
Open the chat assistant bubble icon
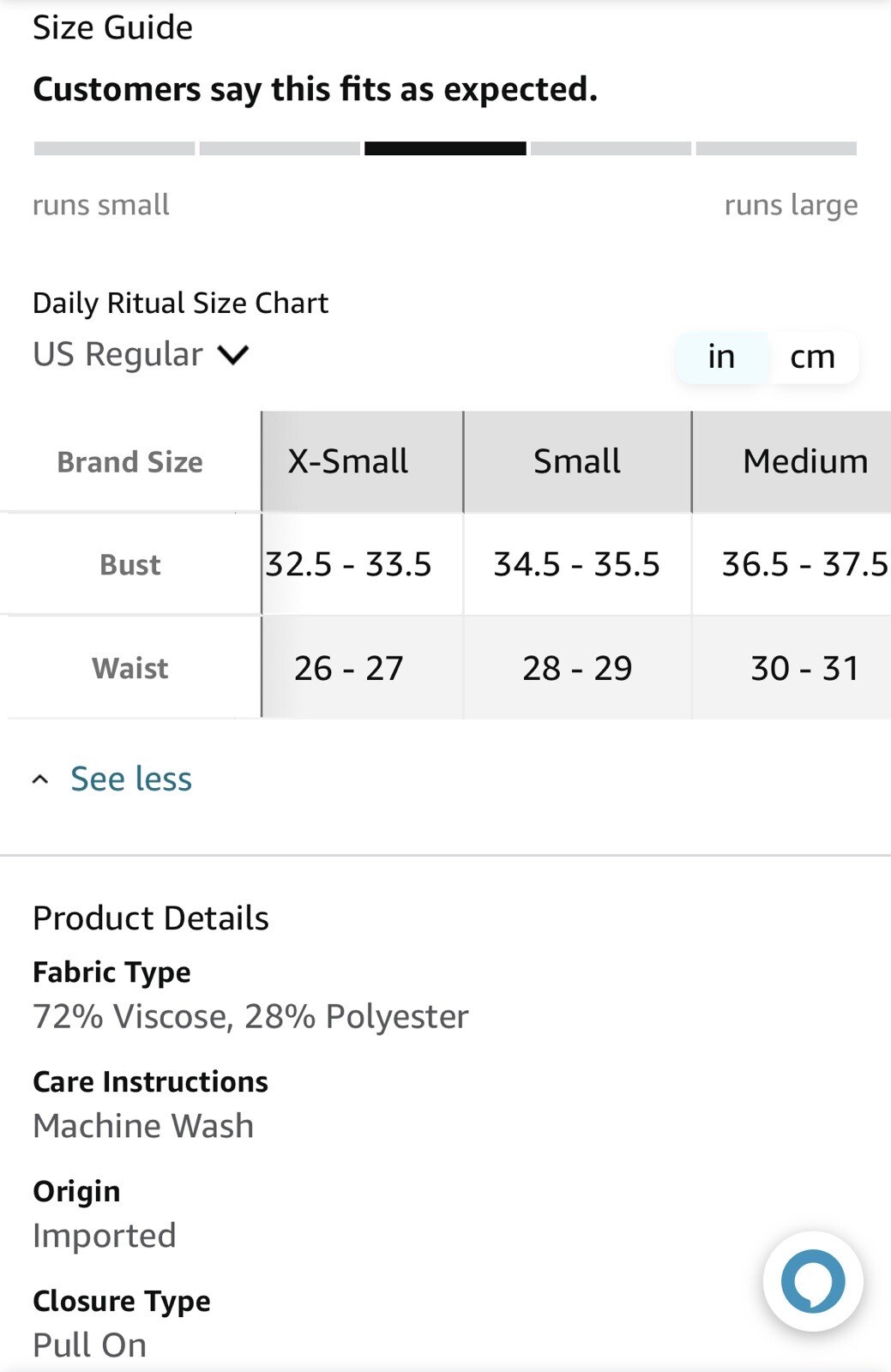(x=813, y=1281)
